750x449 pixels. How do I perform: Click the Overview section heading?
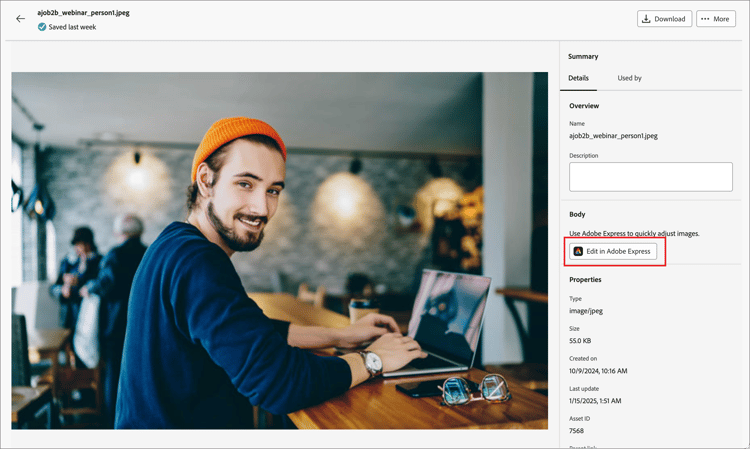(x=584, y=106)
